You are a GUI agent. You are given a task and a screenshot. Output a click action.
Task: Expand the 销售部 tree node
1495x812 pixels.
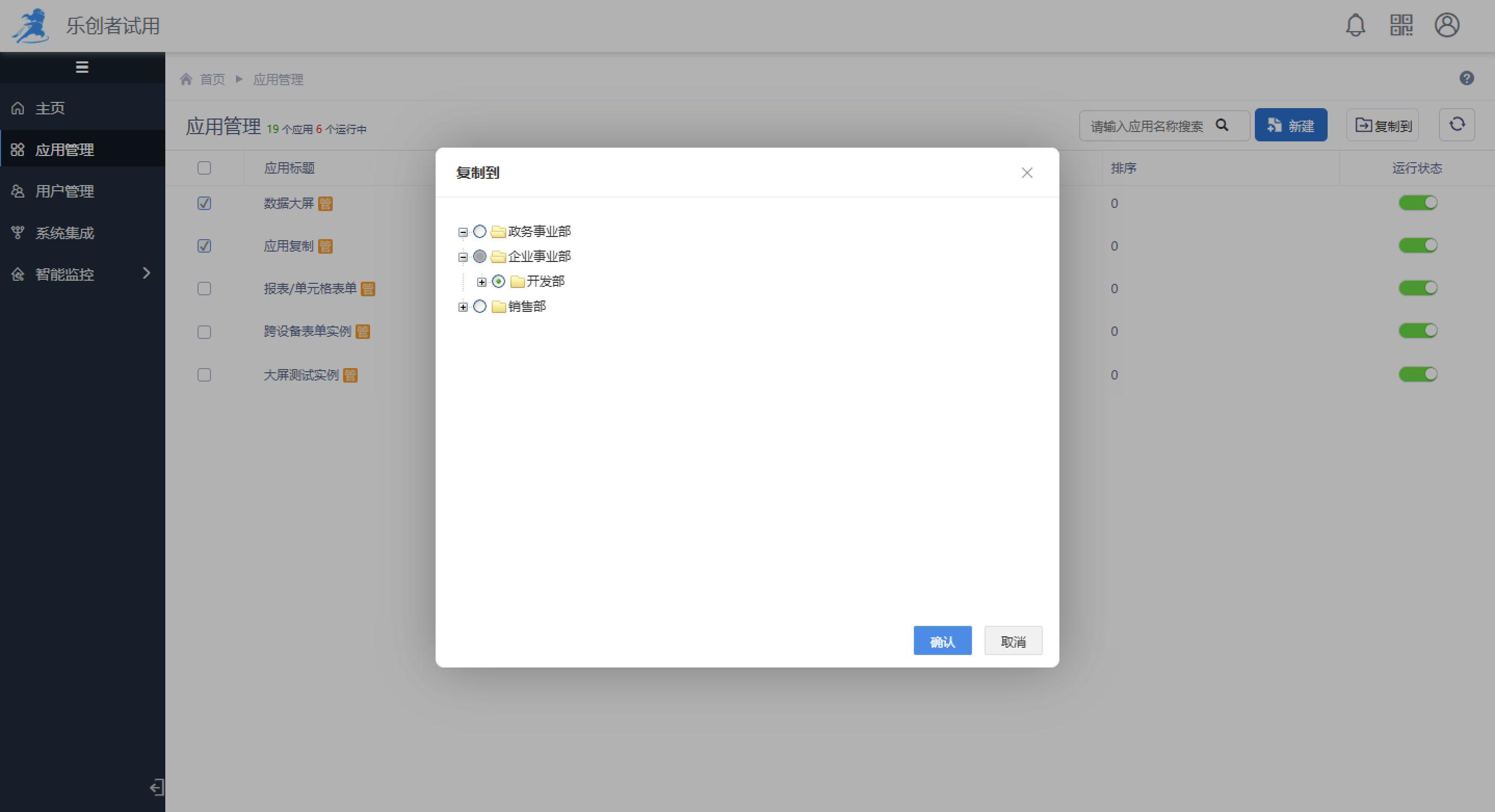point(463,307)
